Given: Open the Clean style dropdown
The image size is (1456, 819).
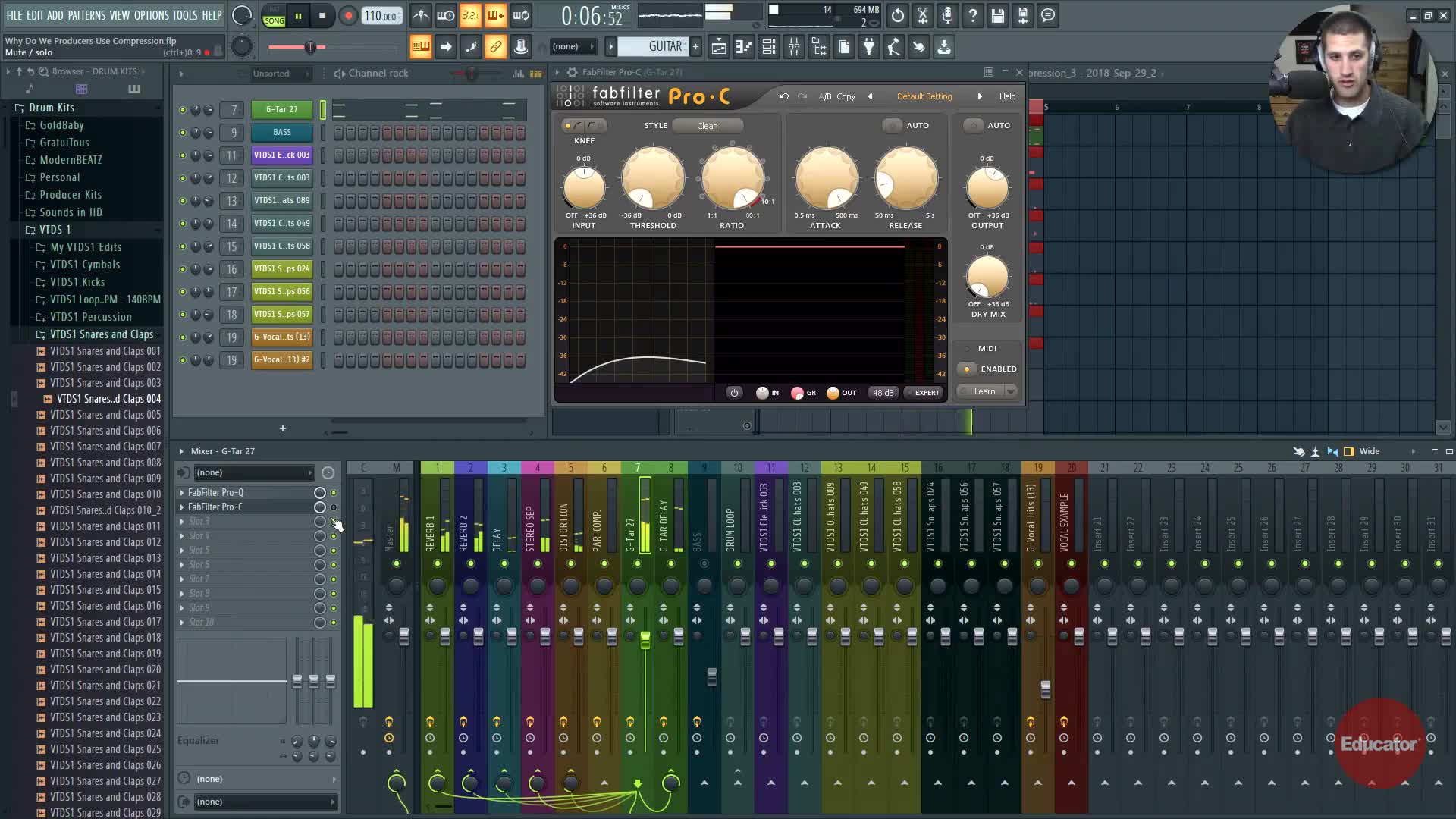Looking at the screenshot, I should pos(707,126).
